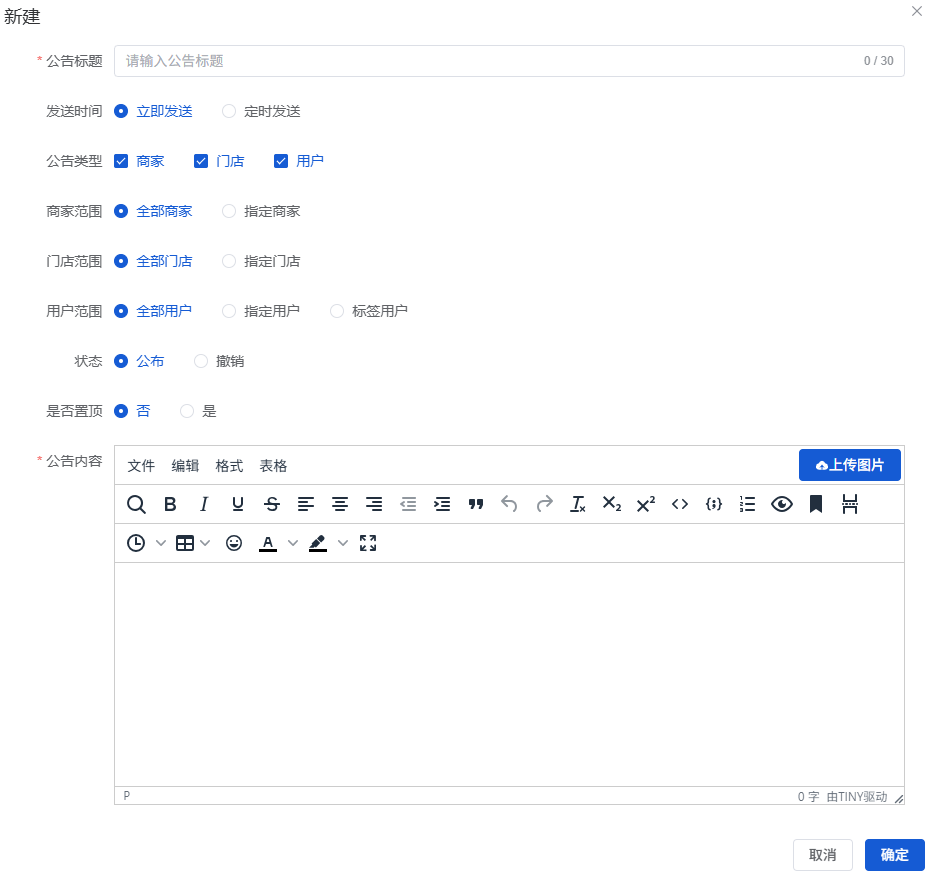Expand the date/time format dropdown arrow

click(x=160, y=543)
